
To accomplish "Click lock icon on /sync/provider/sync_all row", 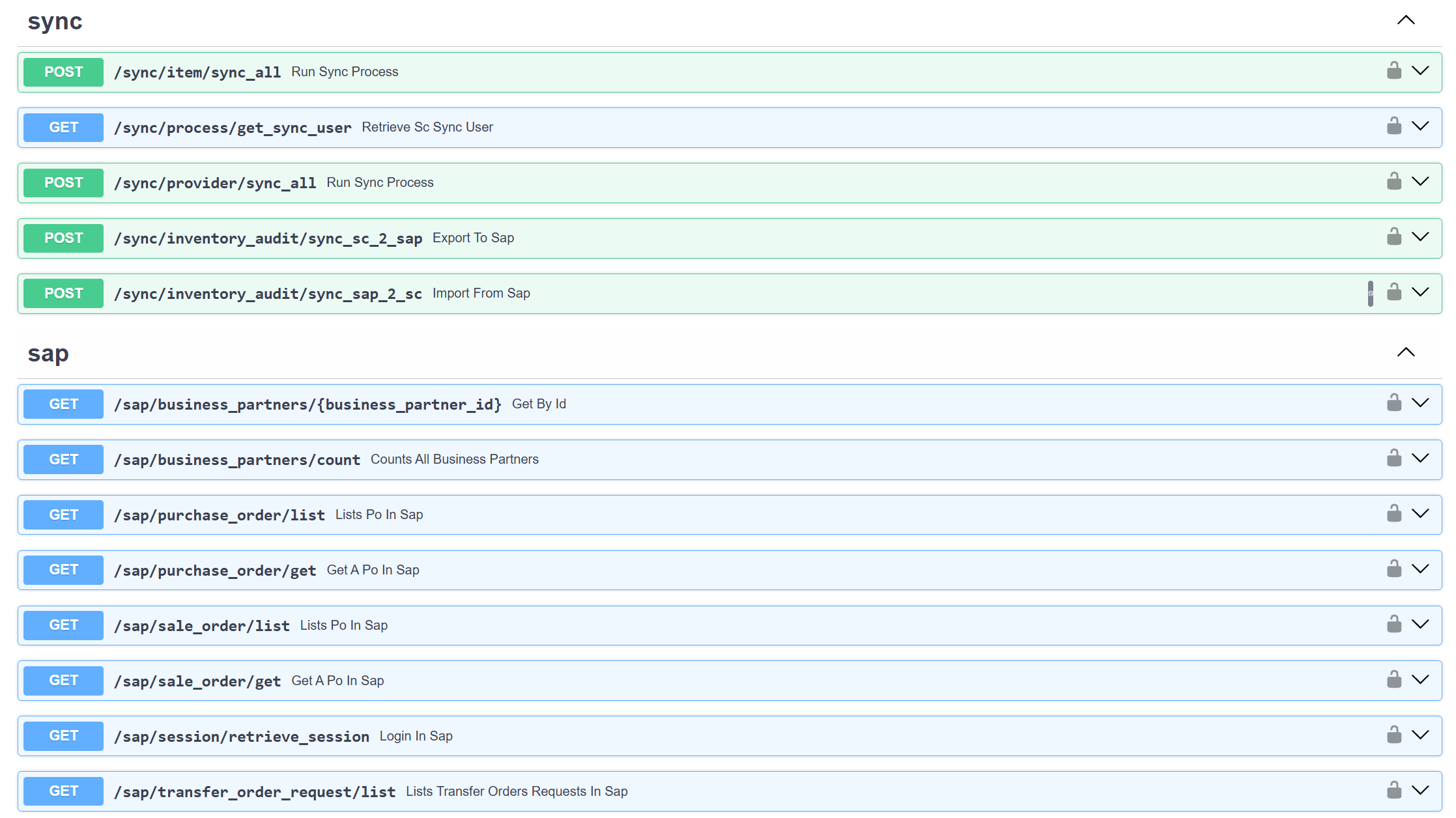I will (1393, 181).
